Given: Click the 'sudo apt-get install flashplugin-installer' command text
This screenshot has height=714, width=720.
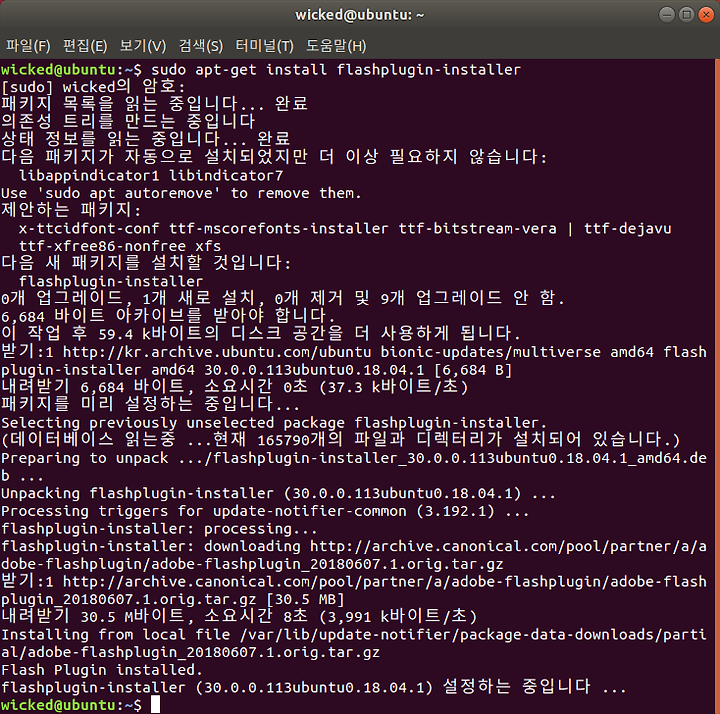Looking at the screenshot, I should coord(336,70).
